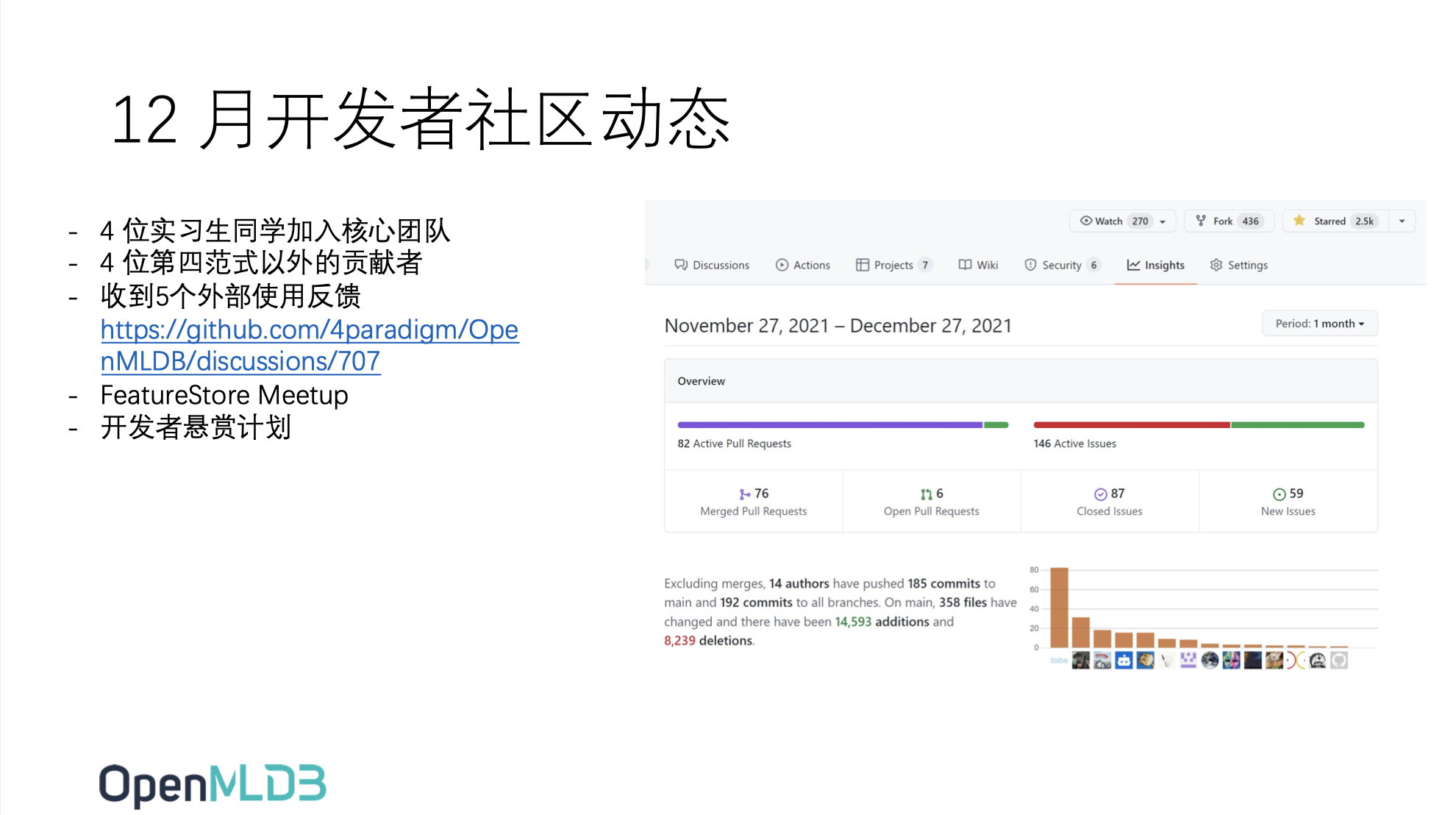Click the 14,593 additions text
1456x815 pixels.
853,622
